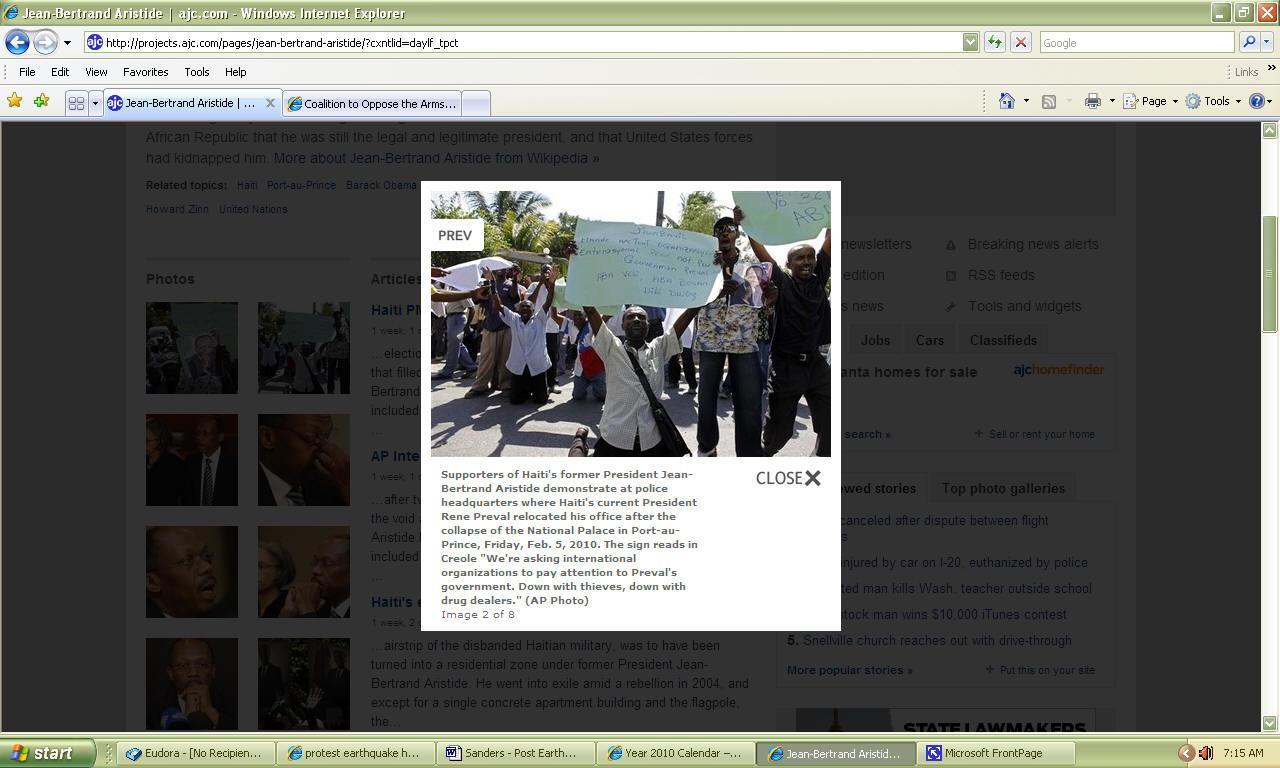Open the Quick Tabs grid icon
1280x768 pixels.
pos(76,103)
